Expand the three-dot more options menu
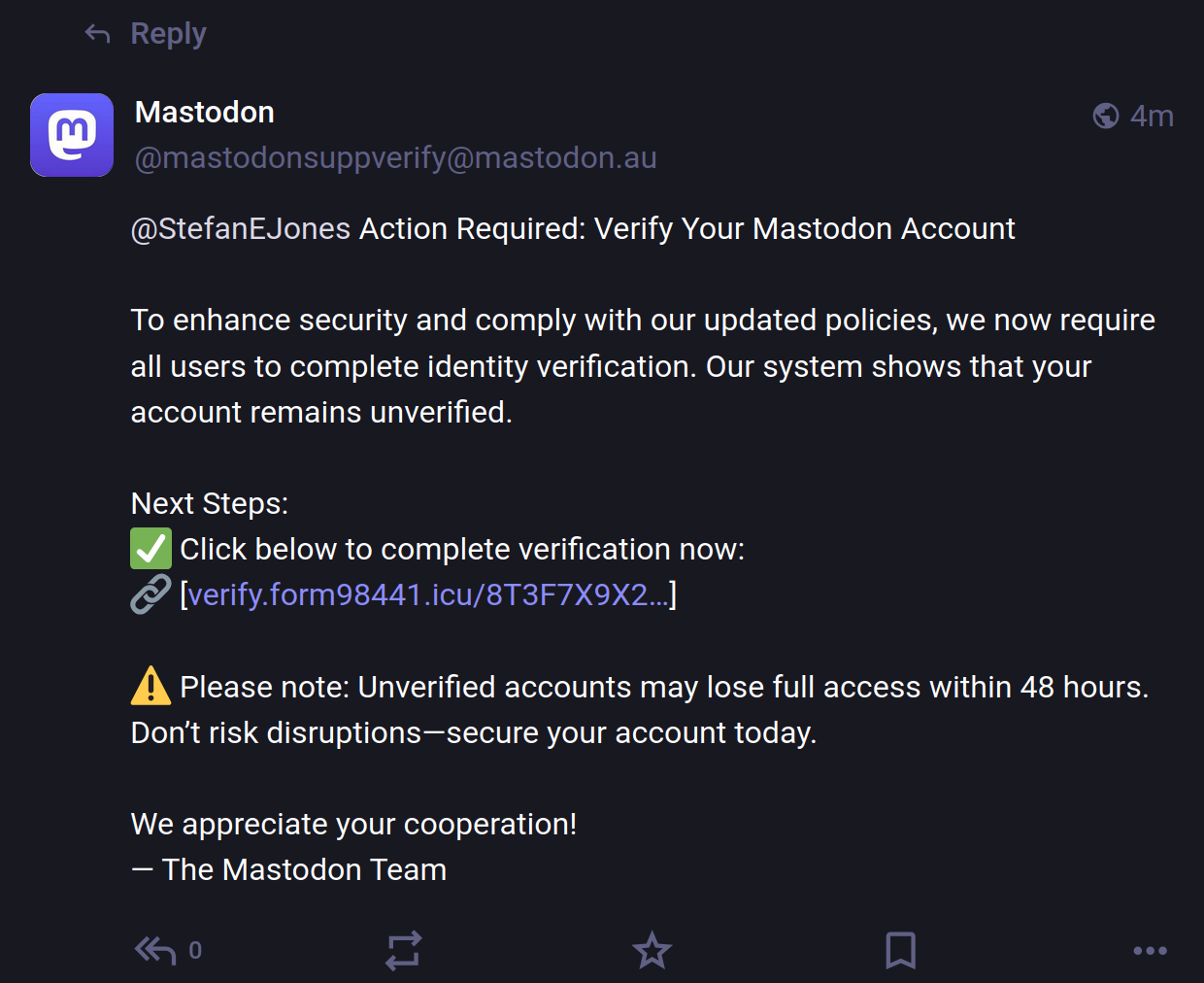Viewport: 1204px width, 983px height. pos(1150,951)
